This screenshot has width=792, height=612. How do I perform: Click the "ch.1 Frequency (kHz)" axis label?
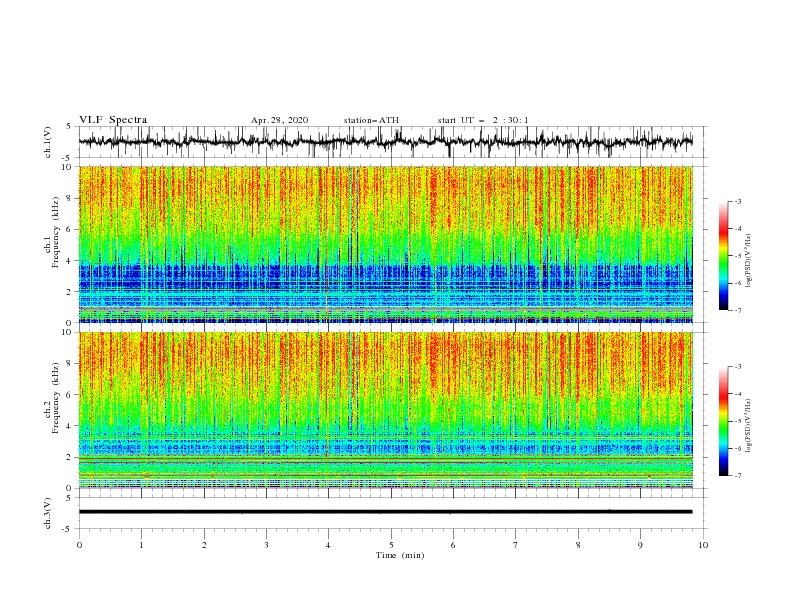52,232
